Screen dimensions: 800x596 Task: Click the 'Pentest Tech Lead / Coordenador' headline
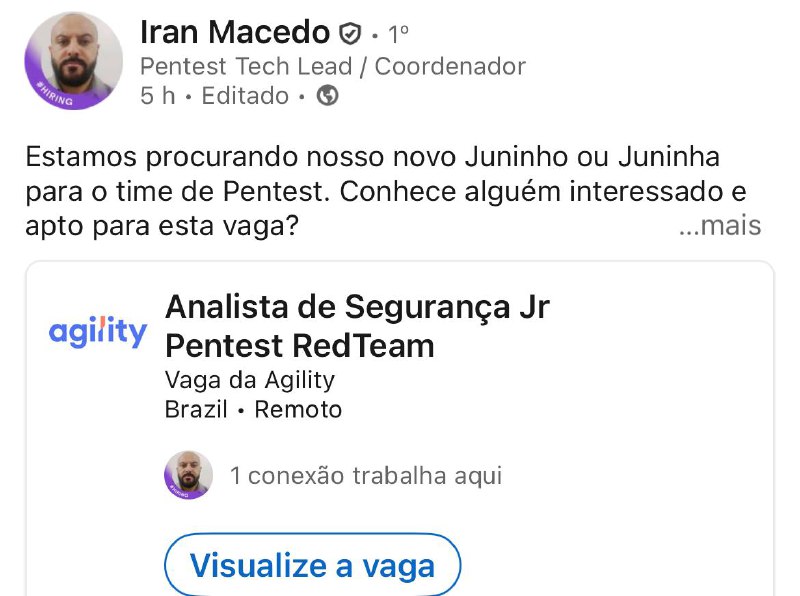point(330,66)
